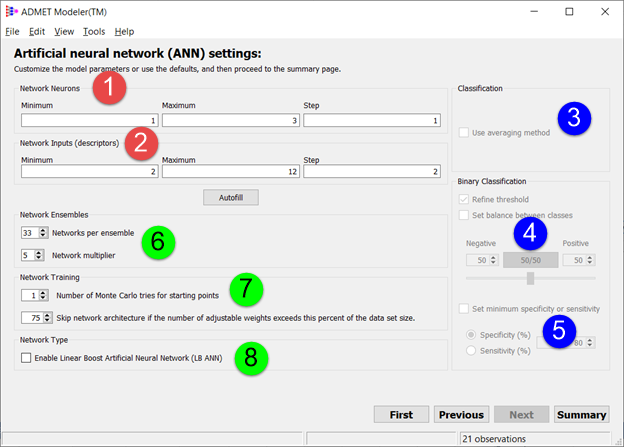The image size is (624, 447).
Task: Click the 'Network Type' group label
Action: pos(44,340)
